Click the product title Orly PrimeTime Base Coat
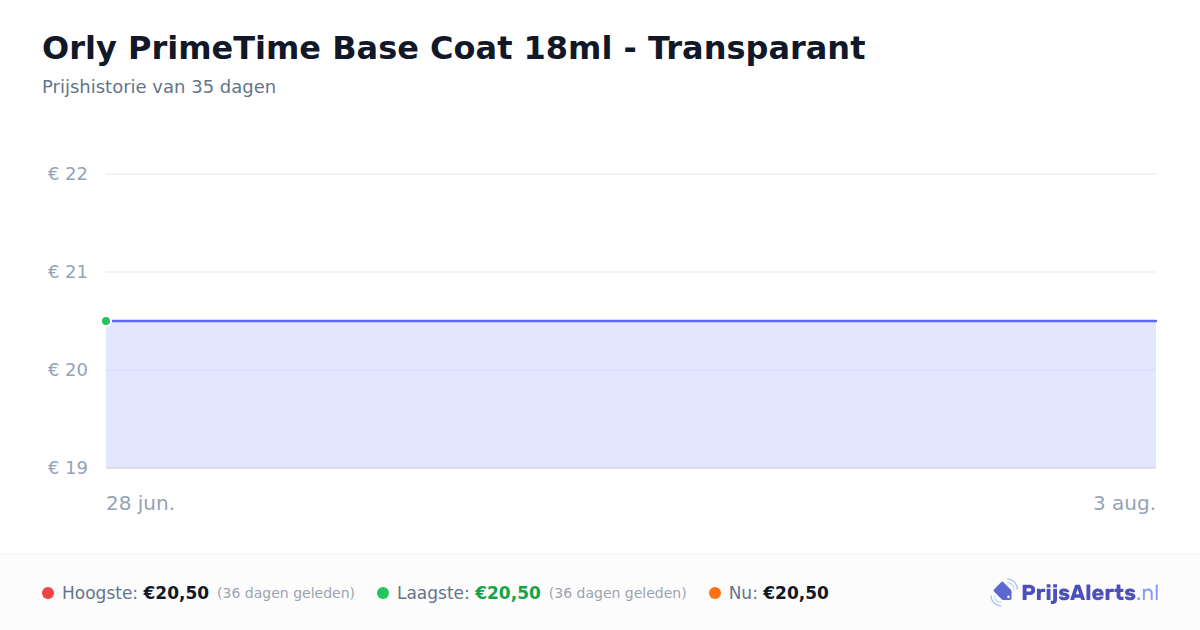This screenshot has width=1200, height=630. coord(453,48)
